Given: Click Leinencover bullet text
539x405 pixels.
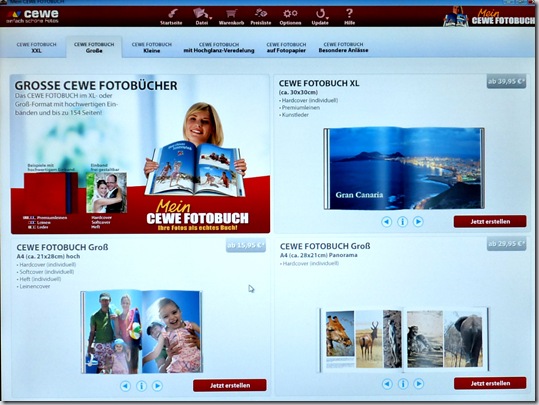Looking at the screenshot, I should [x=34, y=286].
